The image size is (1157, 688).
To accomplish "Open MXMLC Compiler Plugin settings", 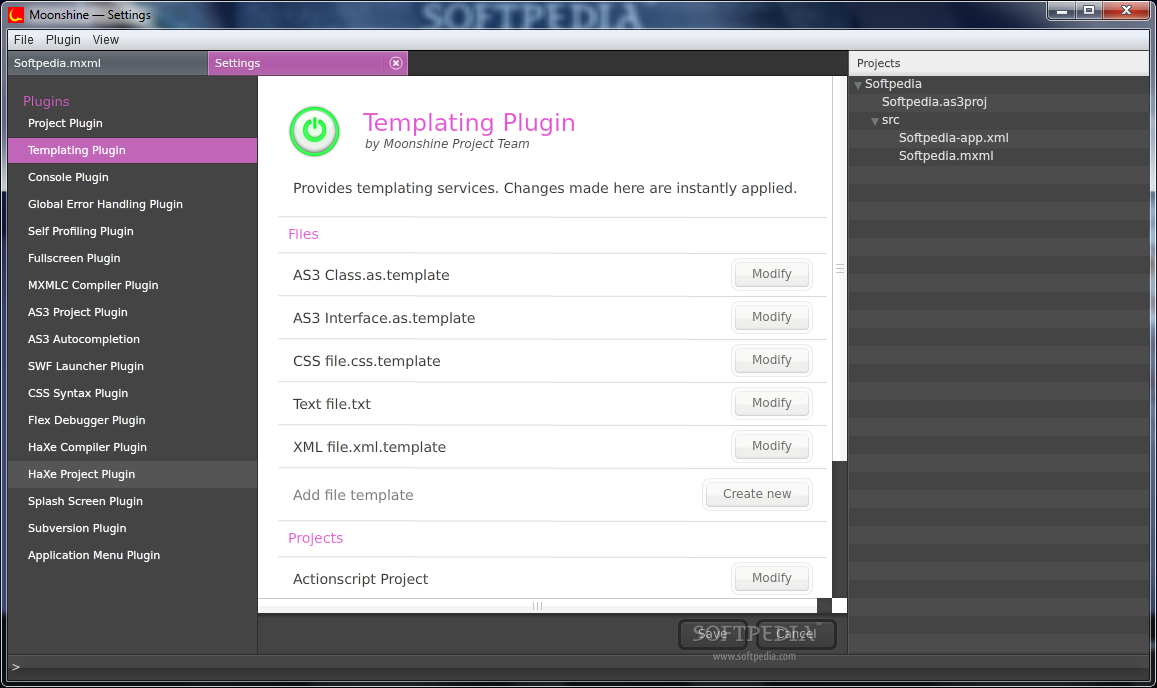I will pos(133,285).
